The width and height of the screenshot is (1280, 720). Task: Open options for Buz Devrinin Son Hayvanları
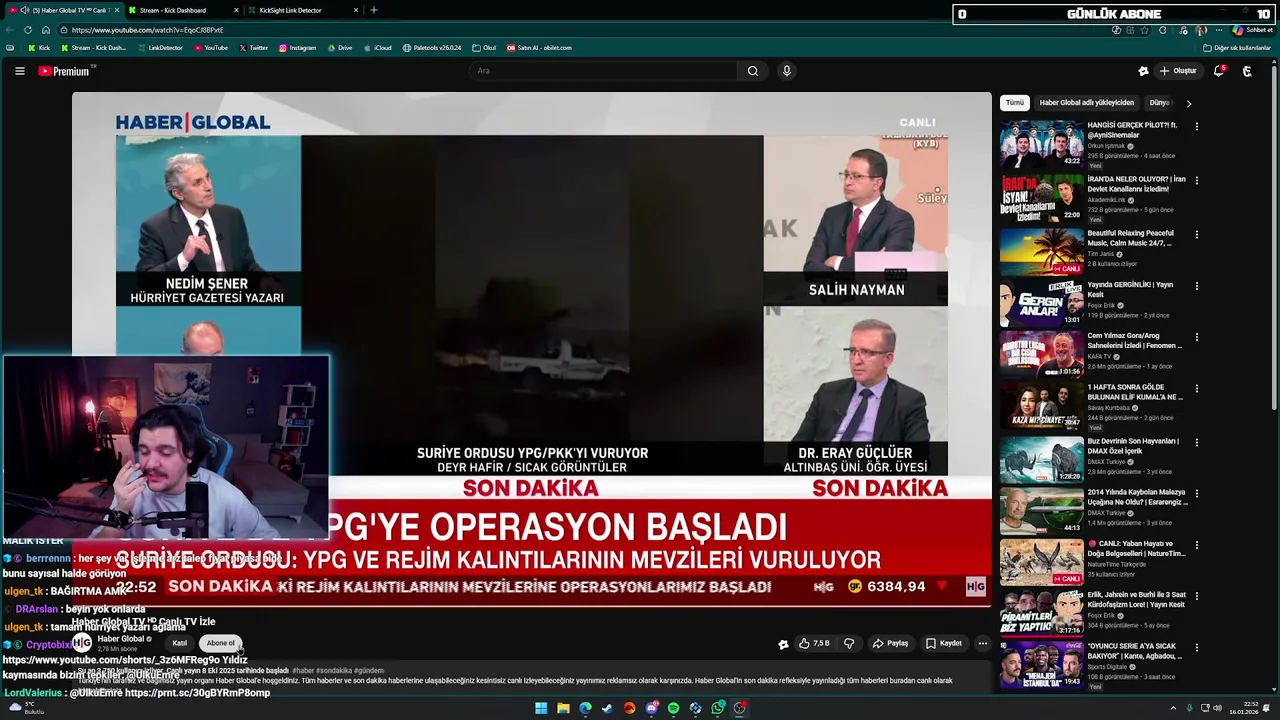pos(1196,442)
